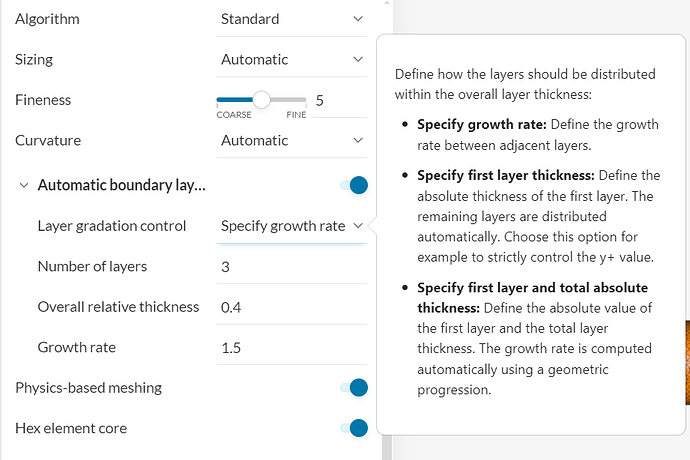Toggle the Hex element core switch
690x460 pixels.
(x=354, y=428)
